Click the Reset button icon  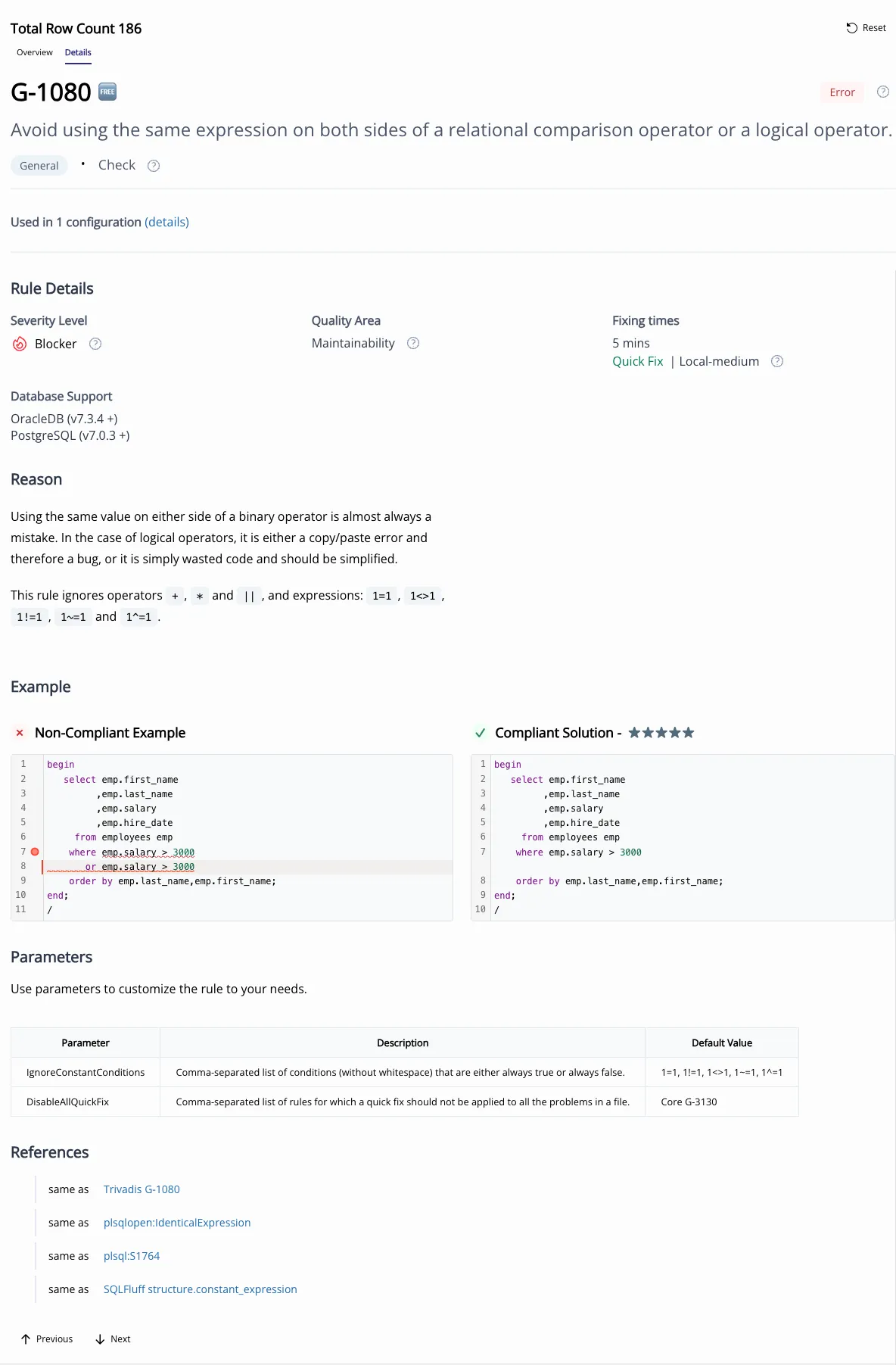coord(851,28)
